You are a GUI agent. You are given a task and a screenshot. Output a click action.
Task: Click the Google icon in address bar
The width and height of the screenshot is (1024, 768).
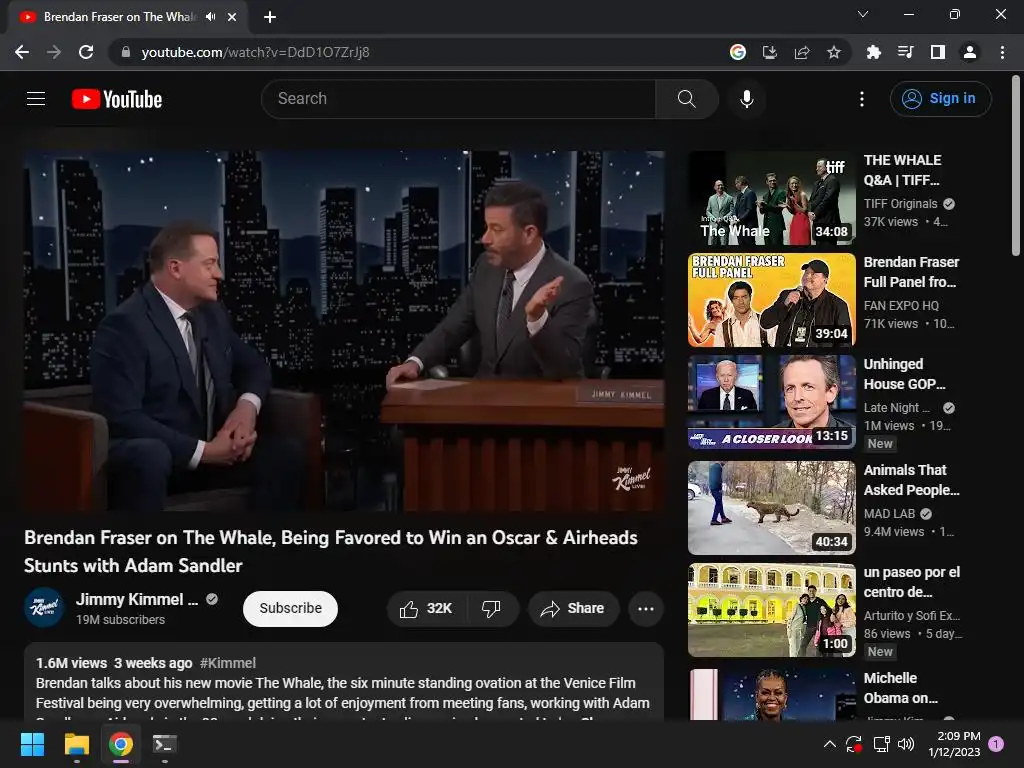(x=738, y=52)
